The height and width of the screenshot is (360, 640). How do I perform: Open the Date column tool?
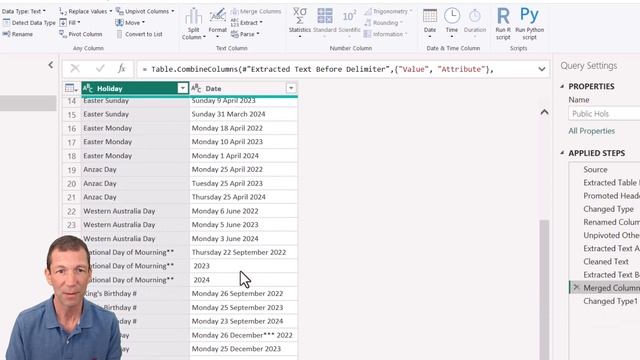pos(430,22)
